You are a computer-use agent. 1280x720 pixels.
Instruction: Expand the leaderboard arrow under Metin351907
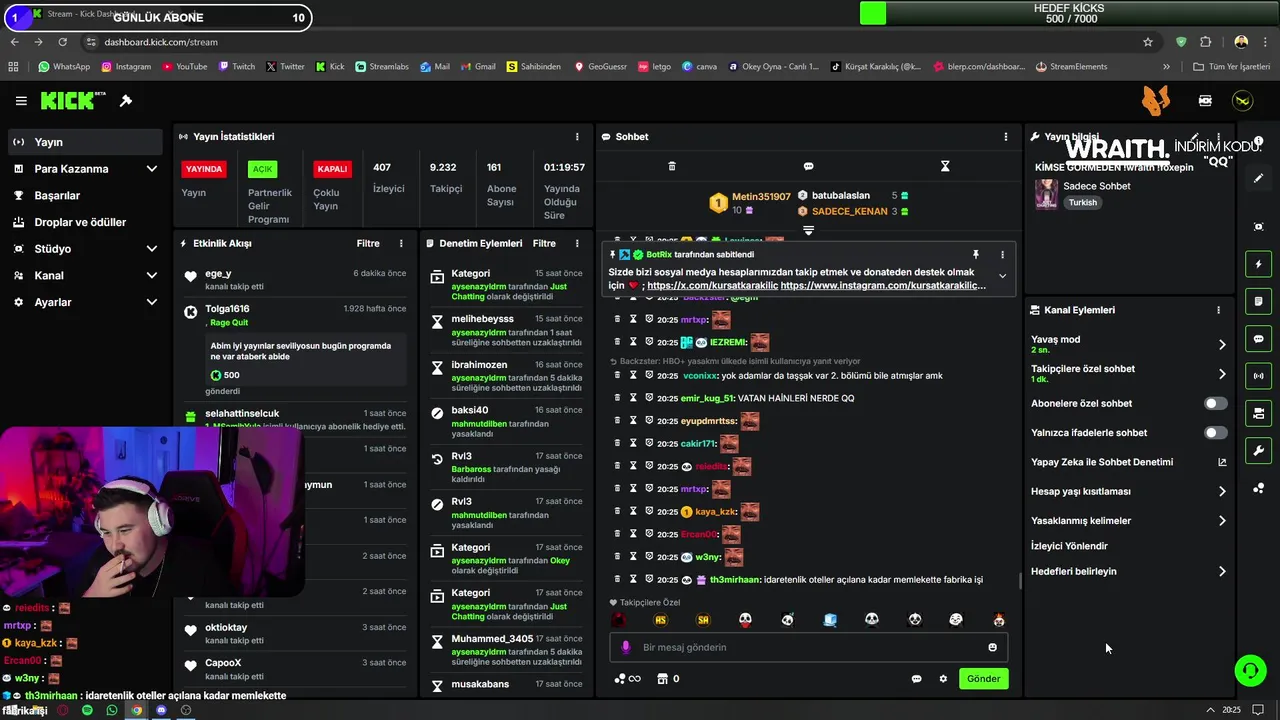coord(808,230)
